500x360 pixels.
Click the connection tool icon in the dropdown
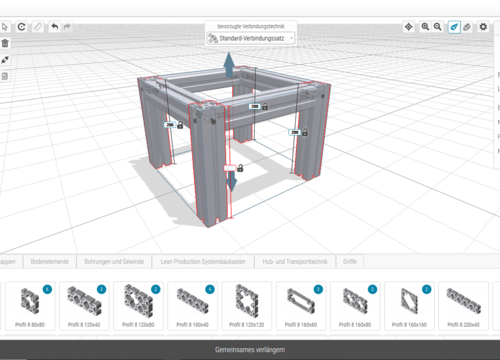pos(213,38)
